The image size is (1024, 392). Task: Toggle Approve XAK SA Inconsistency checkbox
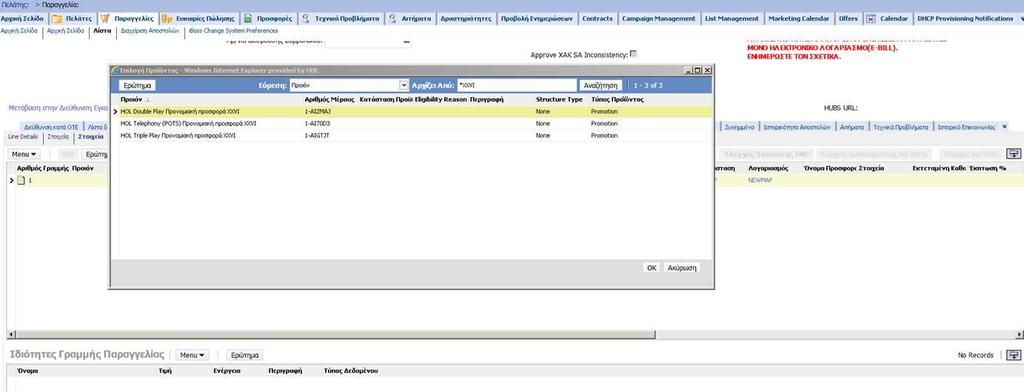point(633,54)
